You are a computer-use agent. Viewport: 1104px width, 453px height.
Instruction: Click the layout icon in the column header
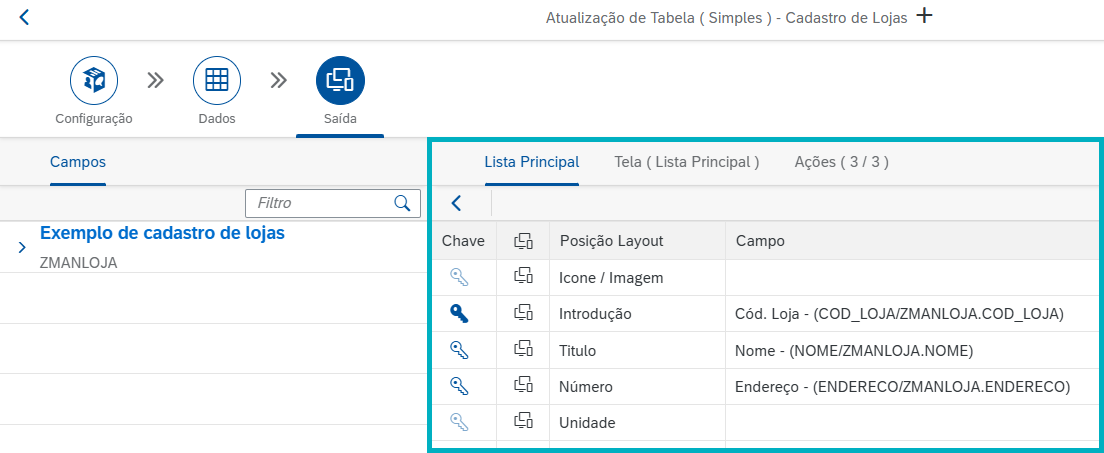point(522,241)
